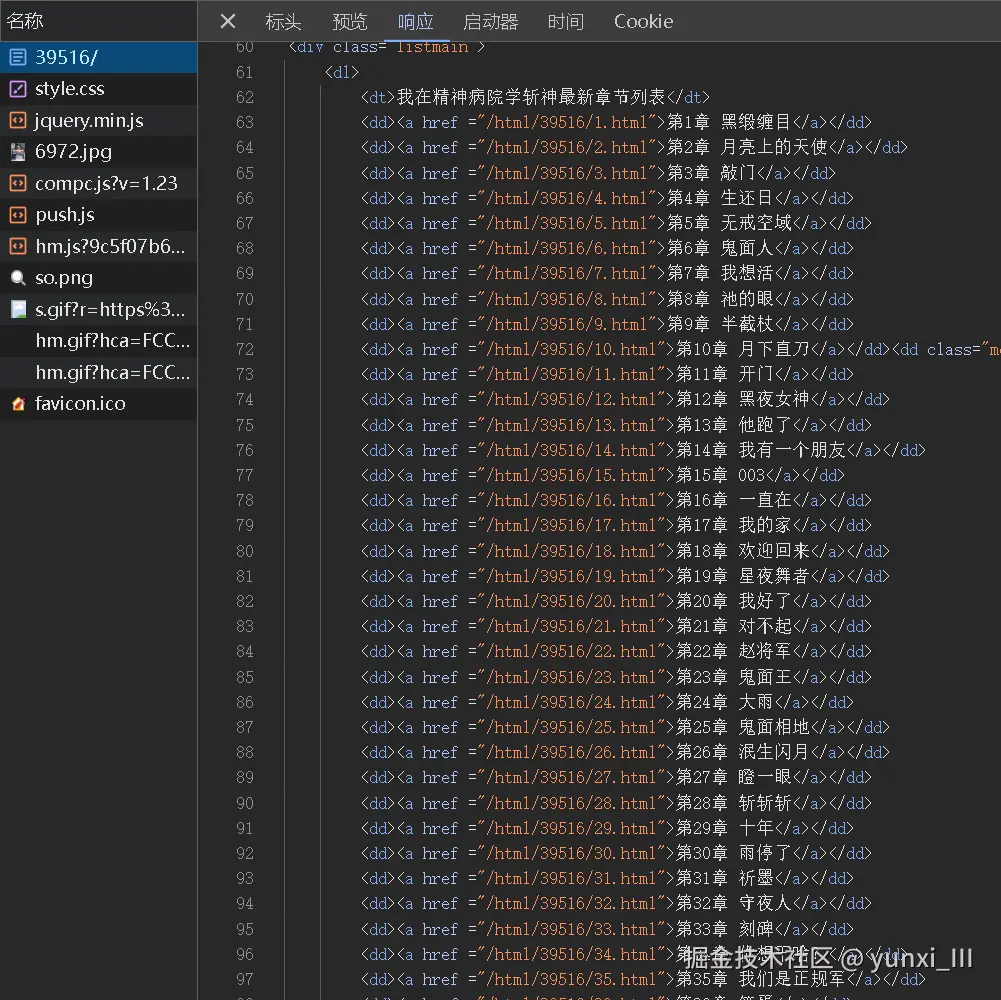Image resolution: width=1001 pixels, height=1000 pixels.
Task: Click the code line 第27章 瞪一眼
Action: pyautogui.click(x=616, y=777)
